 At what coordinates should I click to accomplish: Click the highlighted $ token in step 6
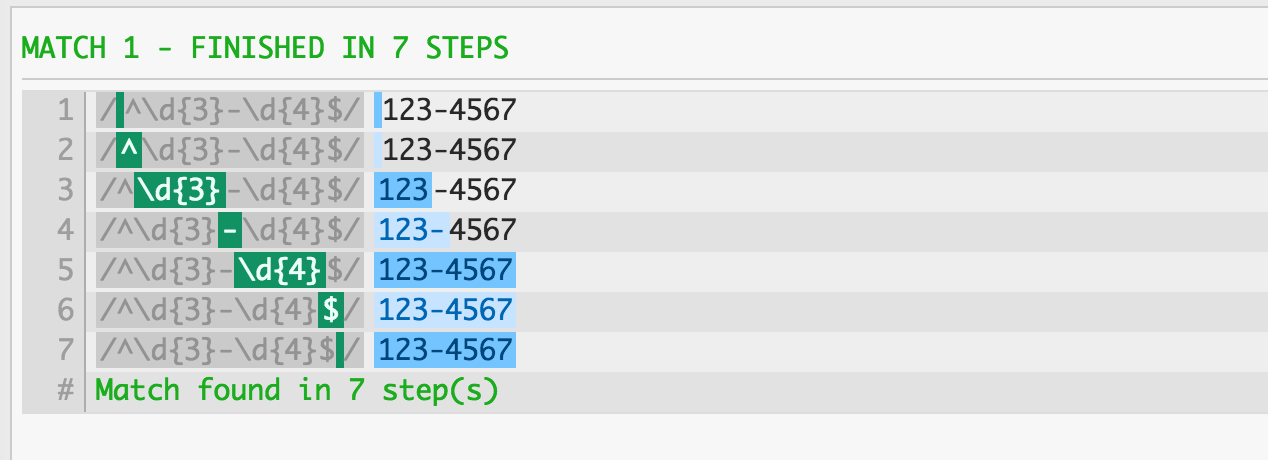331,310
